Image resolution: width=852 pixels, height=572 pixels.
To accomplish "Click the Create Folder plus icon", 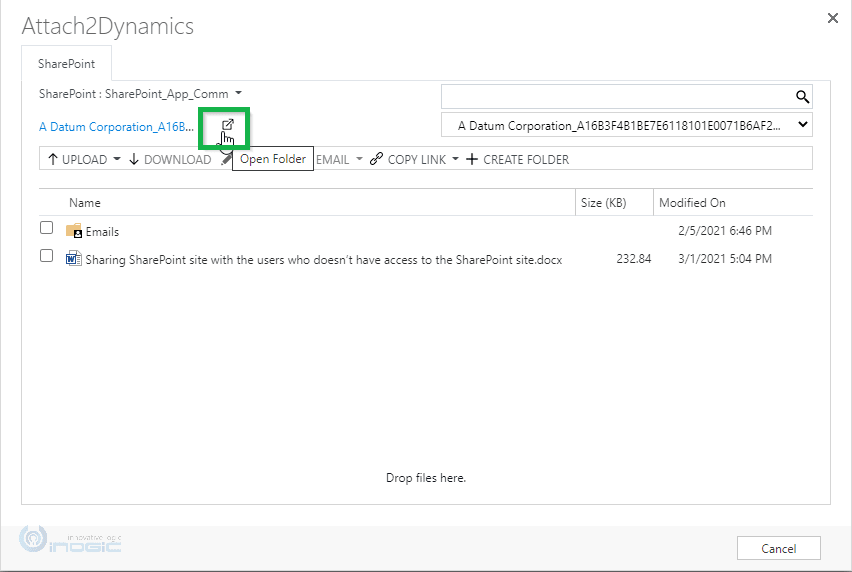I will coord(472,159).
